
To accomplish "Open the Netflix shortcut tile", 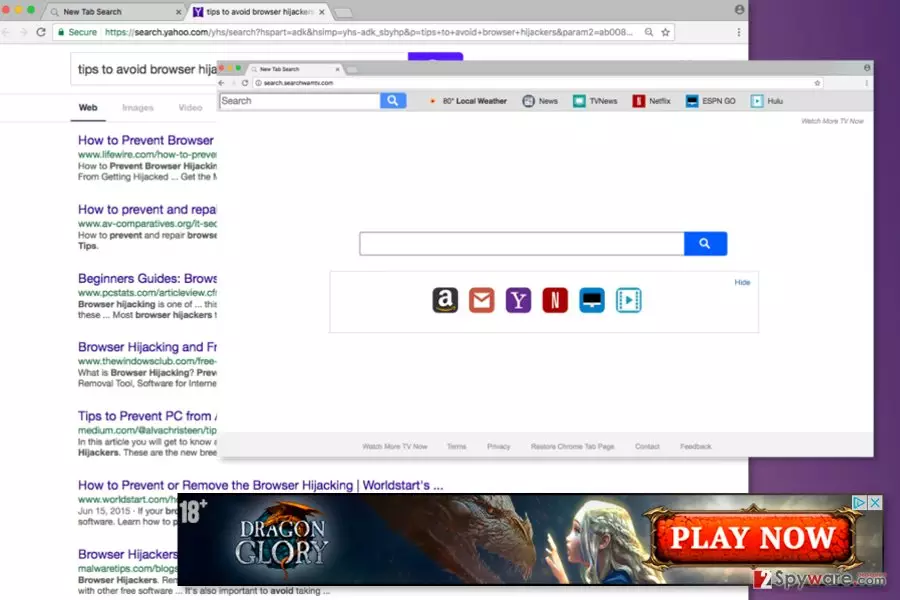I will (555, 300).
